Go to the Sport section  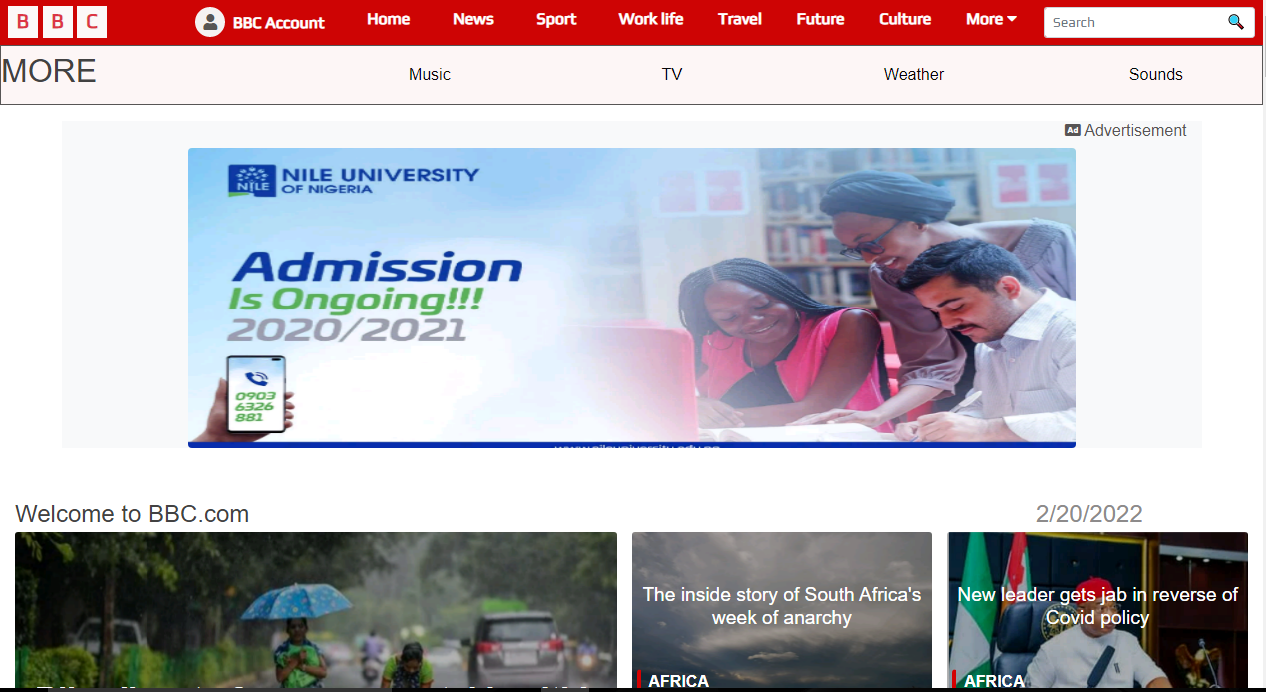tap(556, 19)
